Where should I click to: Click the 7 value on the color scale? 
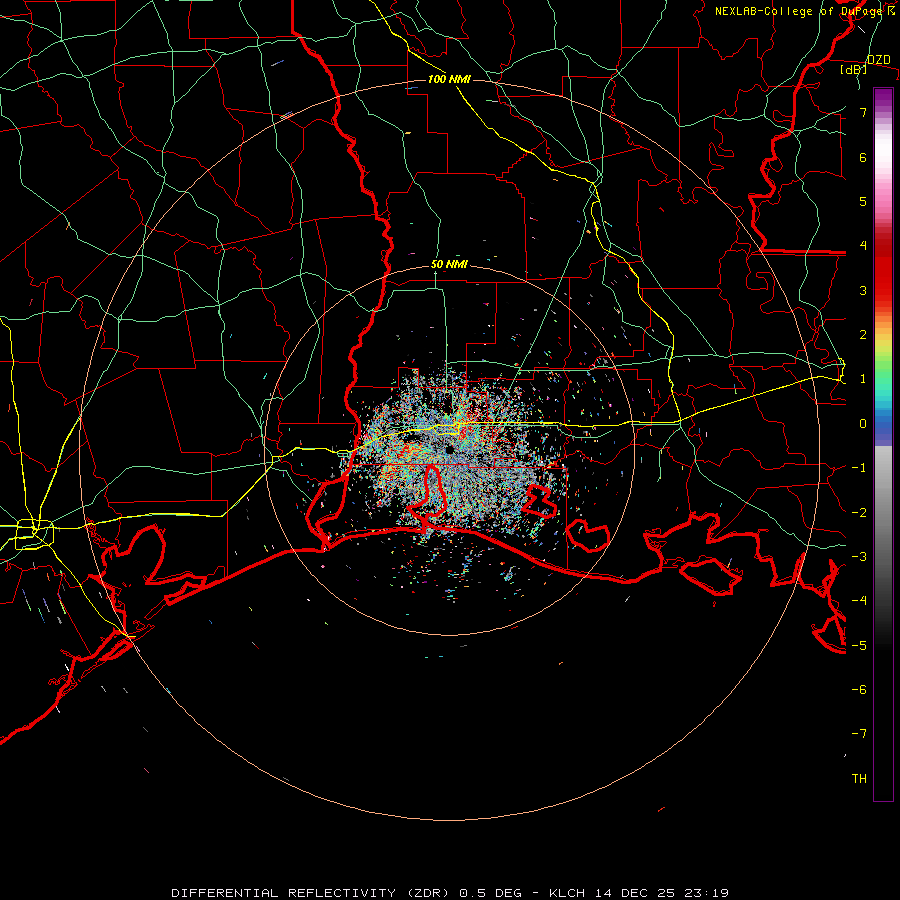(863, 112)
